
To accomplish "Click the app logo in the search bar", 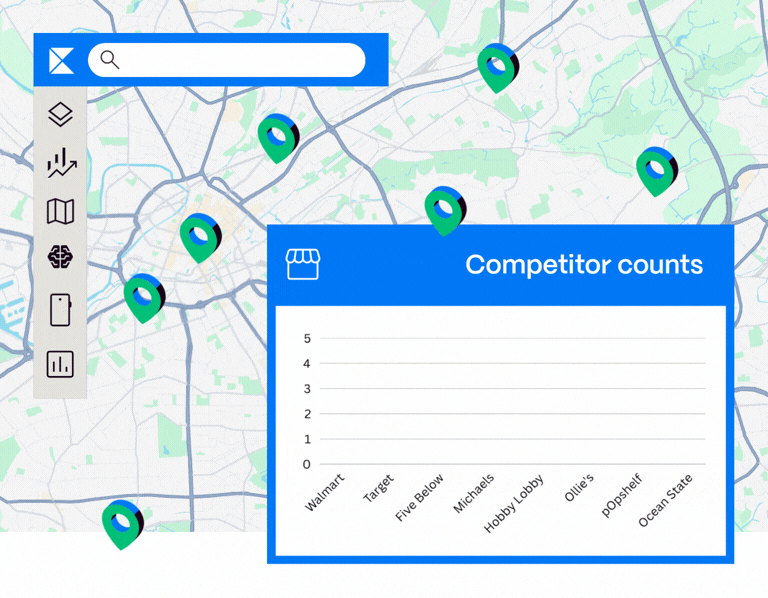I will (x=62, y=61).
